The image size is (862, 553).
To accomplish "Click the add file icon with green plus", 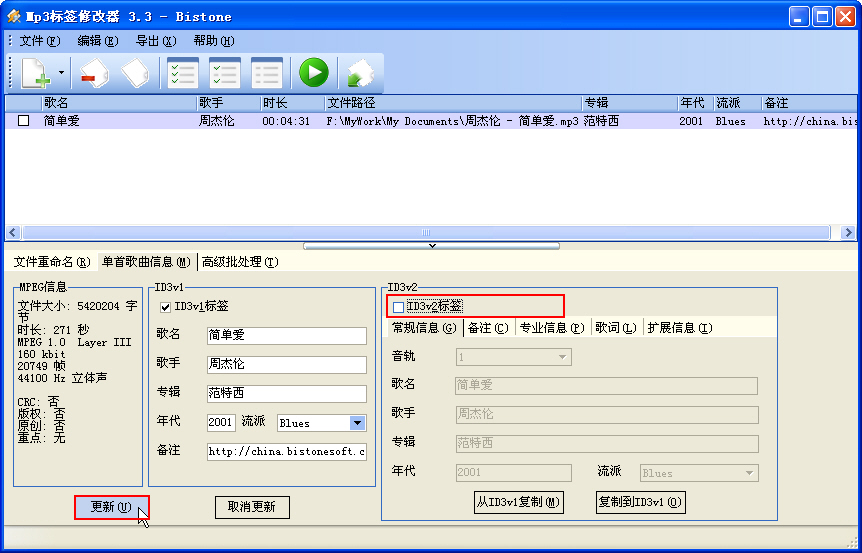I will click(35, 73).
